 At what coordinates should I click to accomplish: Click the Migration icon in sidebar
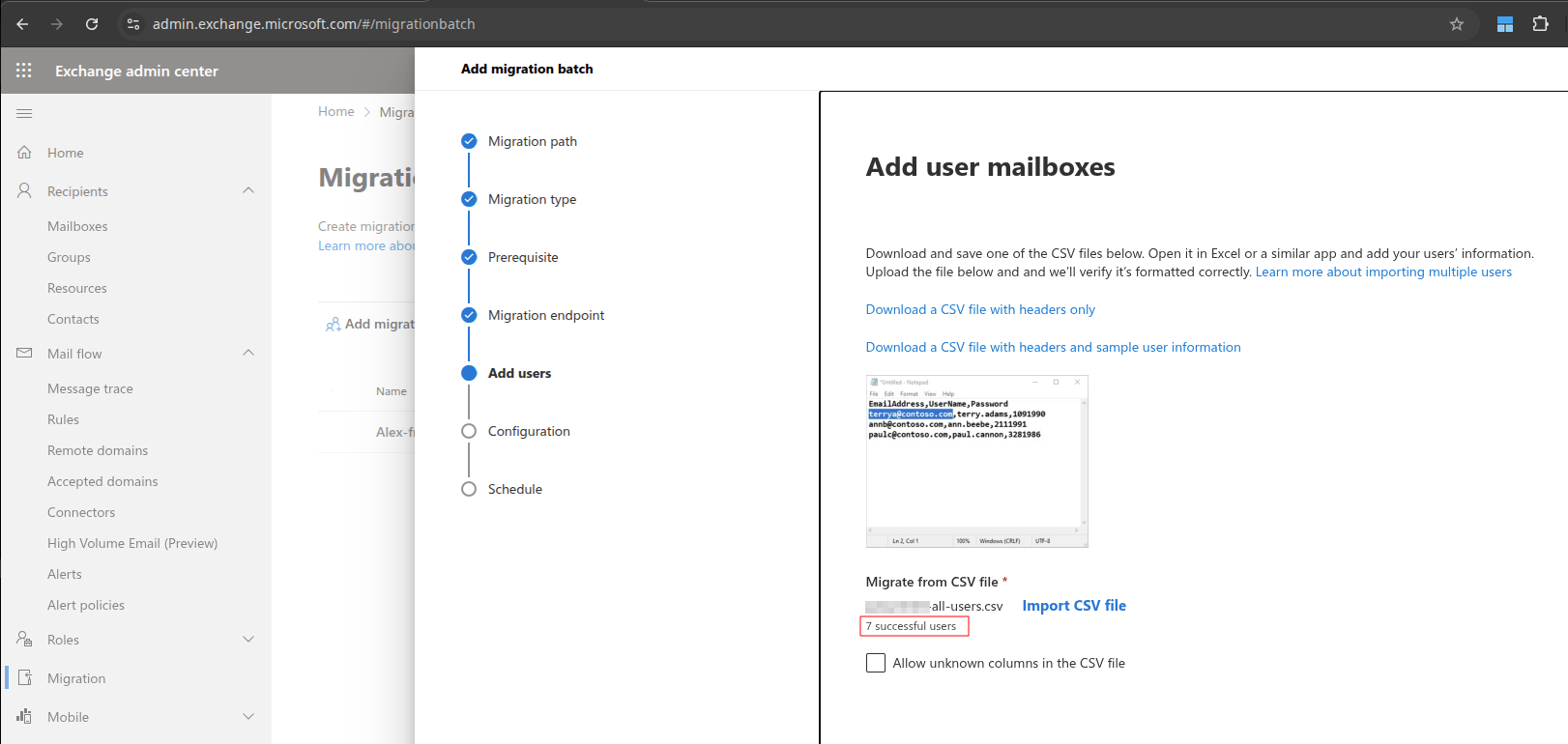(24, 678)
